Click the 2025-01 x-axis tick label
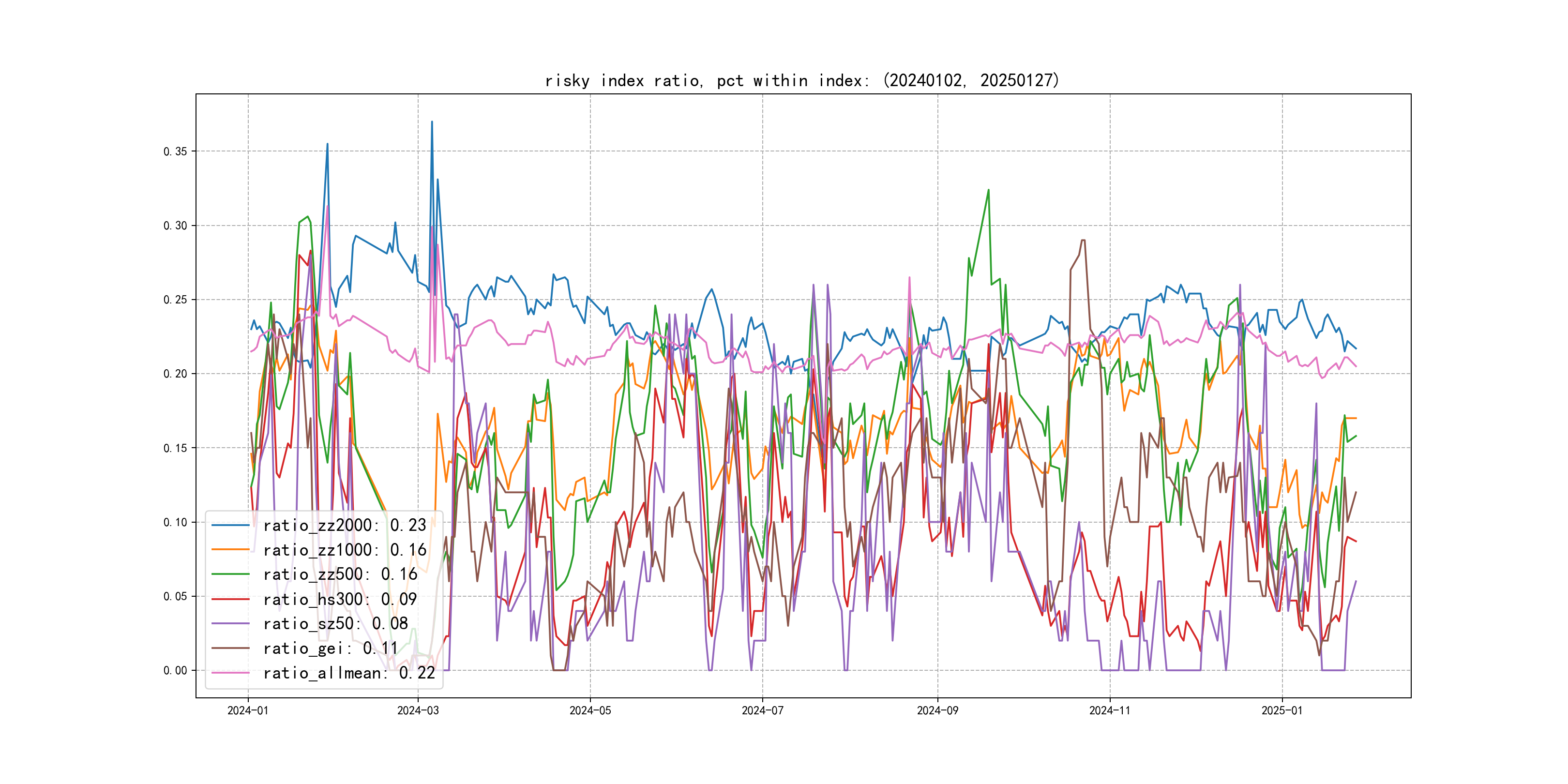The image size is (1568, 784). pyautogui.click(x=1282, y=711)
